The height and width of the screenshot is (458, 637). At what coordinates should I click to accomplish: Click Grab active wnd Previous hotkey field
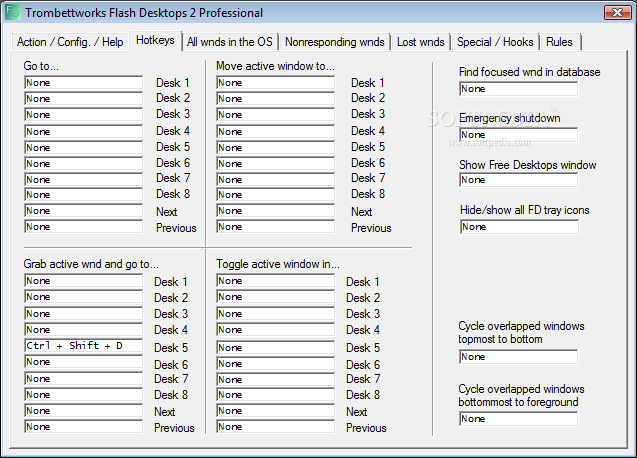(84, 427)
